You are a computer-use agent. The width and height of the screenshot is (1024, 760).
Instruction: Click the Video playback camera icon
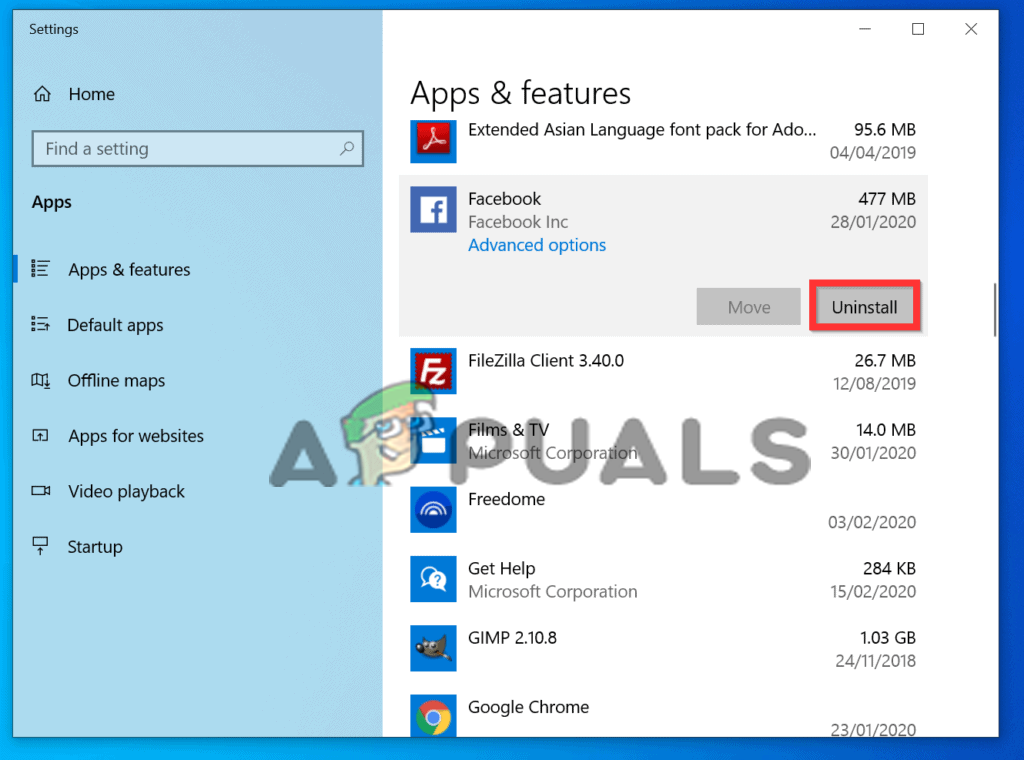[x=40, y=490]
